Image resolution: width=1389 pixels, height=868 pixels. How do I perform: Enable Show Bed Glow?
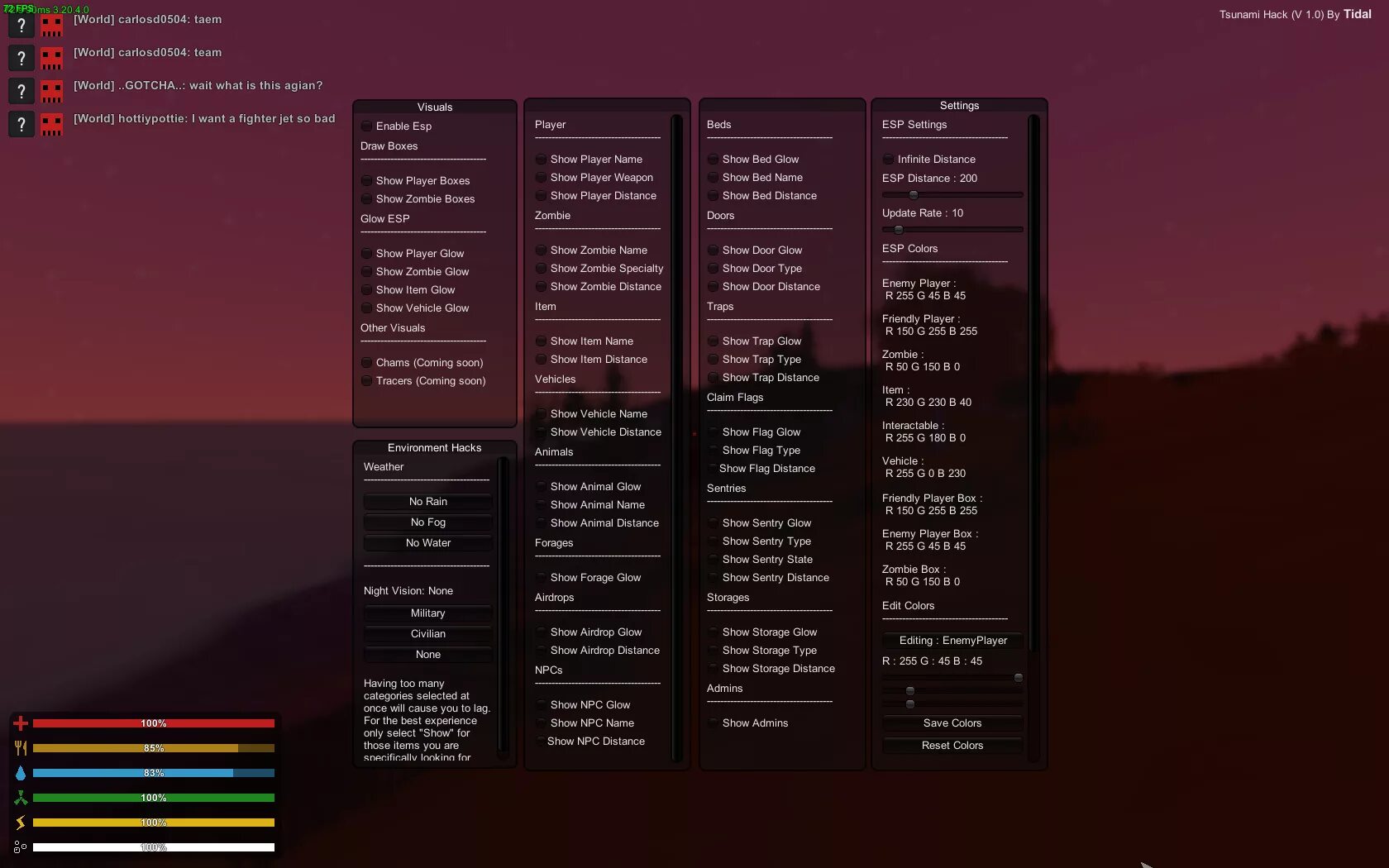click(714, 159)
